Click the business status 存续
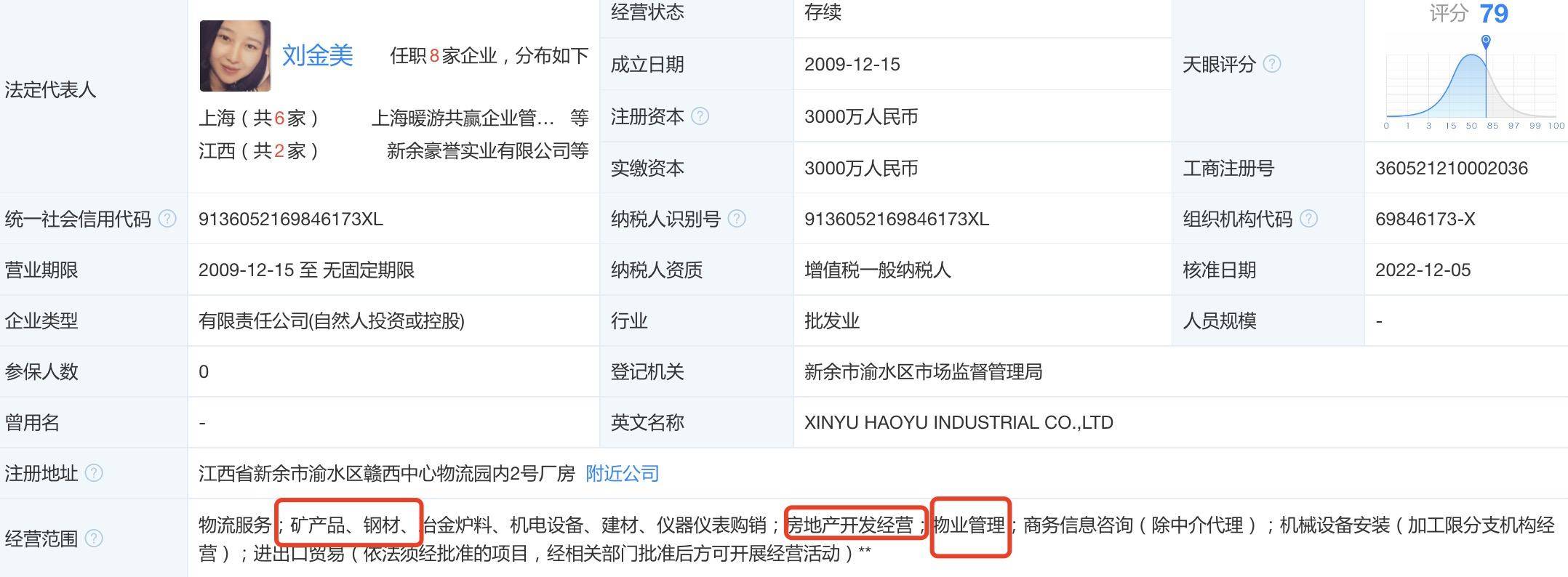The width and height of the screenshot is (1568, 577). [823, 12]
